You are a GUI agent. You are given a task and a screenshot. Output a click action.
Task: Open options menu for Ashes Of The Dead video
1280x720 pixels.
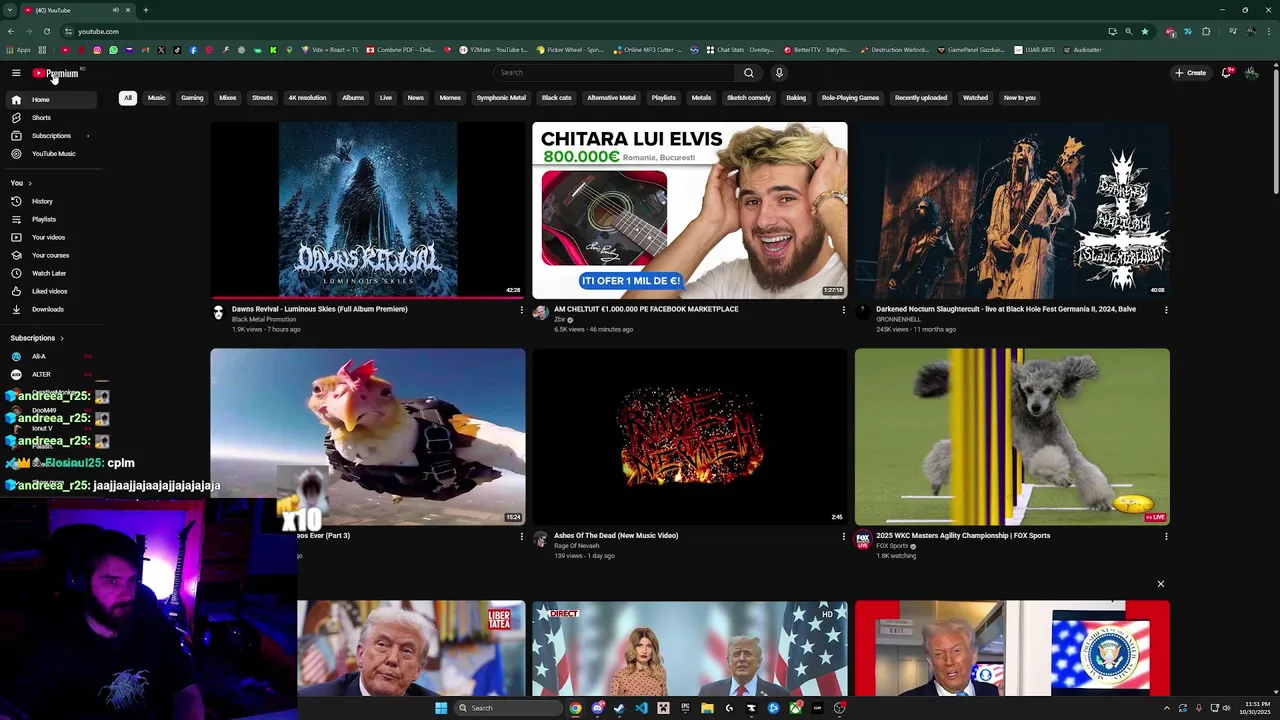pyautogui.click(x=843, y=536)
